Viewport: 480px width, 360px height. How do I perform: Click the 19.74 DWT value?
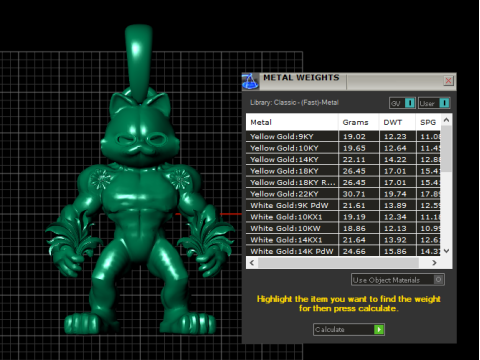pos(395,194)
